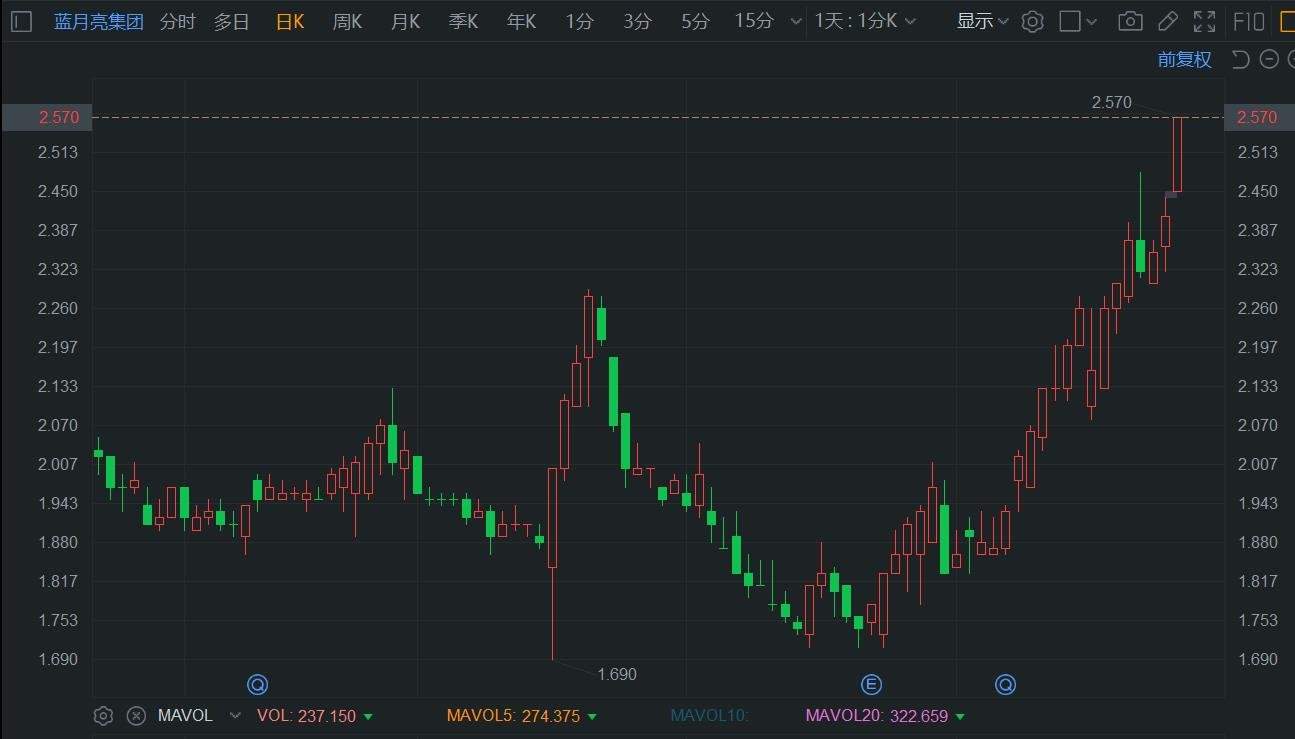This screenshot has height=739, width=1295.
Task: Zoom out chart with minus icon
Action: 1269,60
